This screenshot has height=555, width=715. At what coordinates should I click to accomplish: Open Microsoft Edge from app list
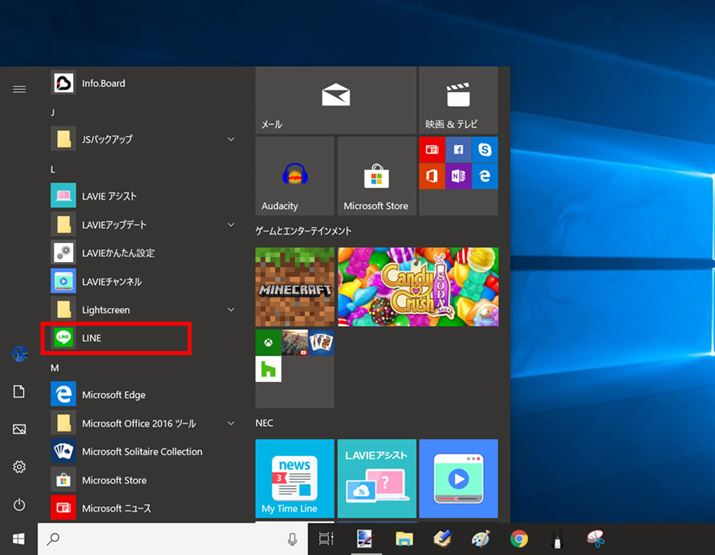(113, 395)
